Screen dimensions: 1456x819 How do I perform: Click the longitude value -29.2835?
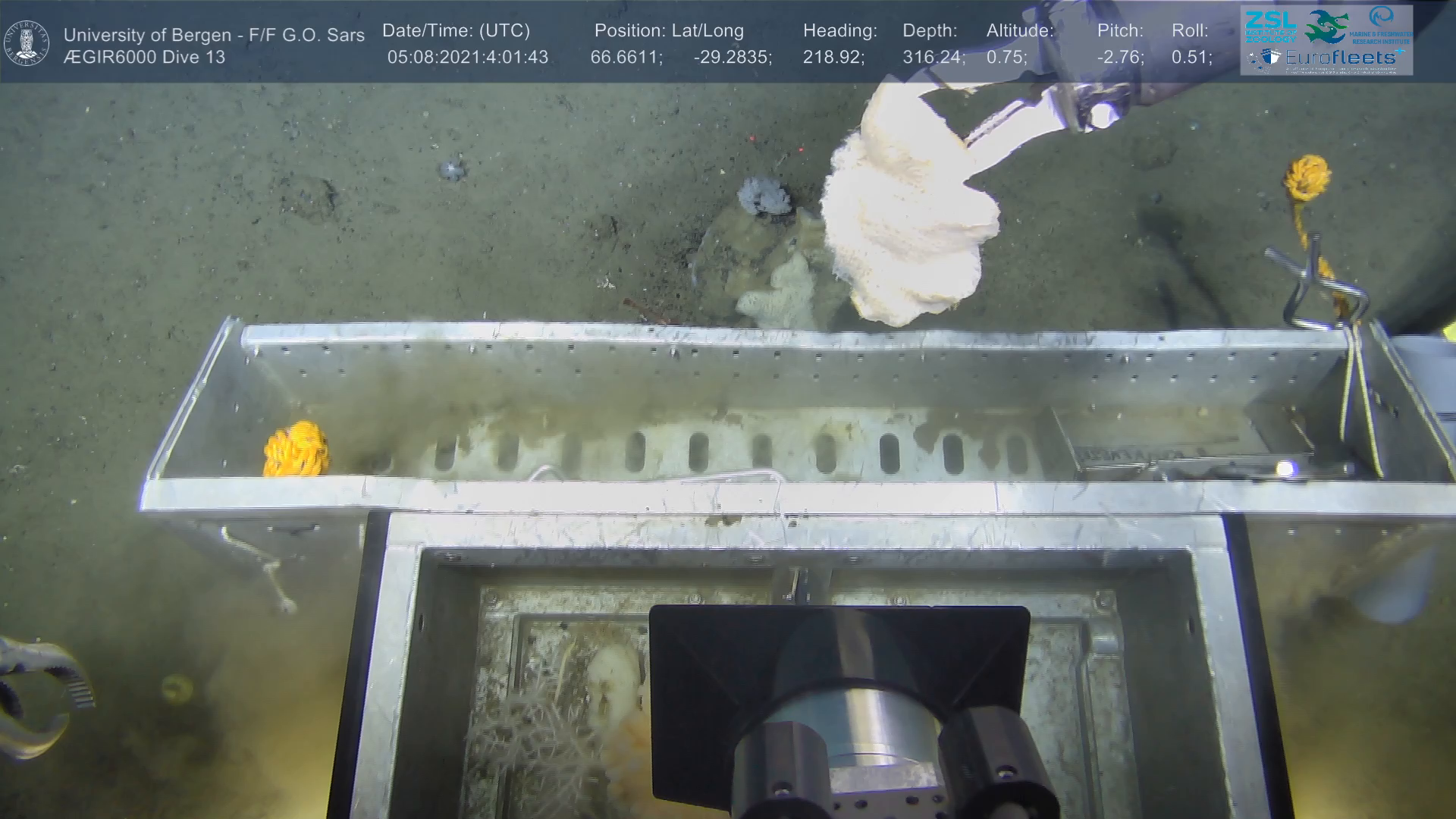732,58
